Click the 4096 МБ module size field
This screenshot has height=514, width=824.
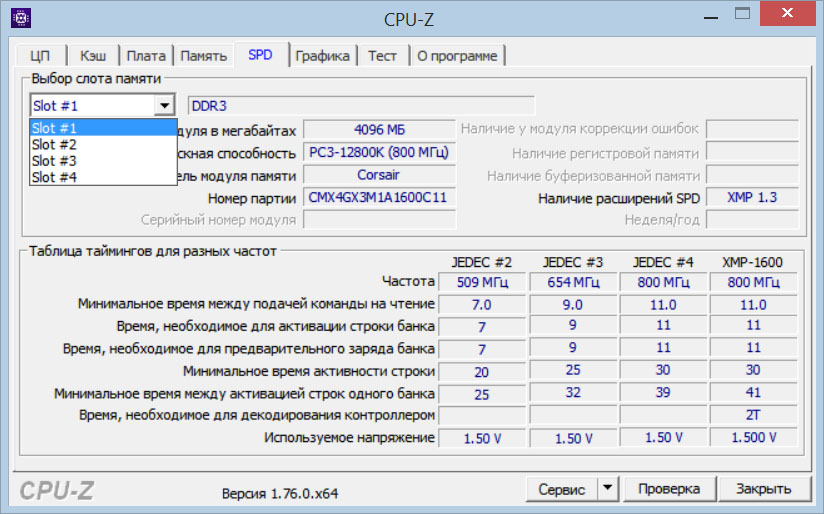379,129
